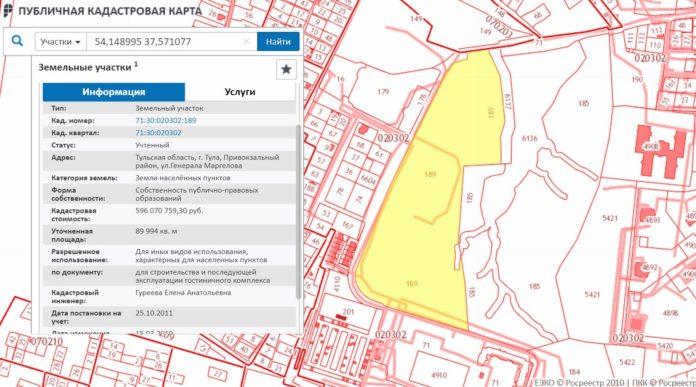Clear the search field with X icon

(246, 42)
